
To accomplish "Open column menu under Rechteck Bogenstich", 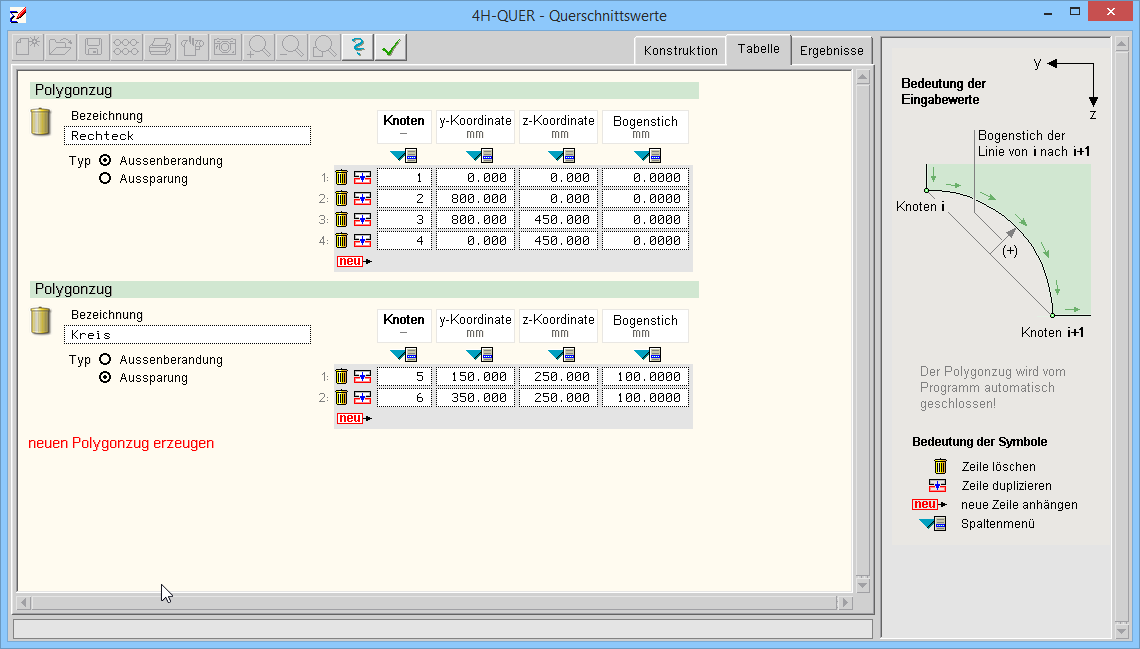I will coord(647,155).
